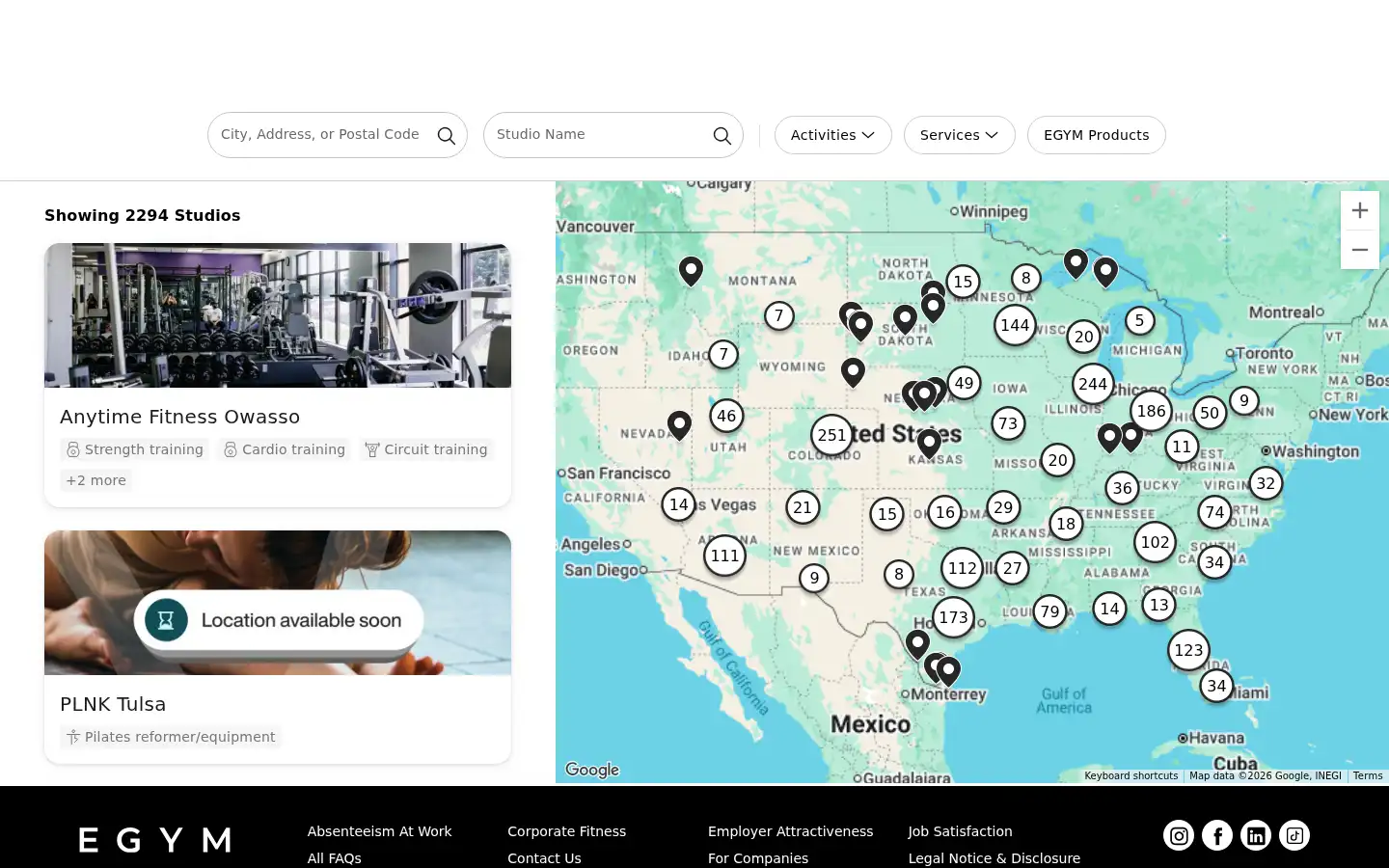Screen dimensions: 1389x868
Task: Open the Anytime Fitness Owasso photo
Action: (x=278, y=315)
